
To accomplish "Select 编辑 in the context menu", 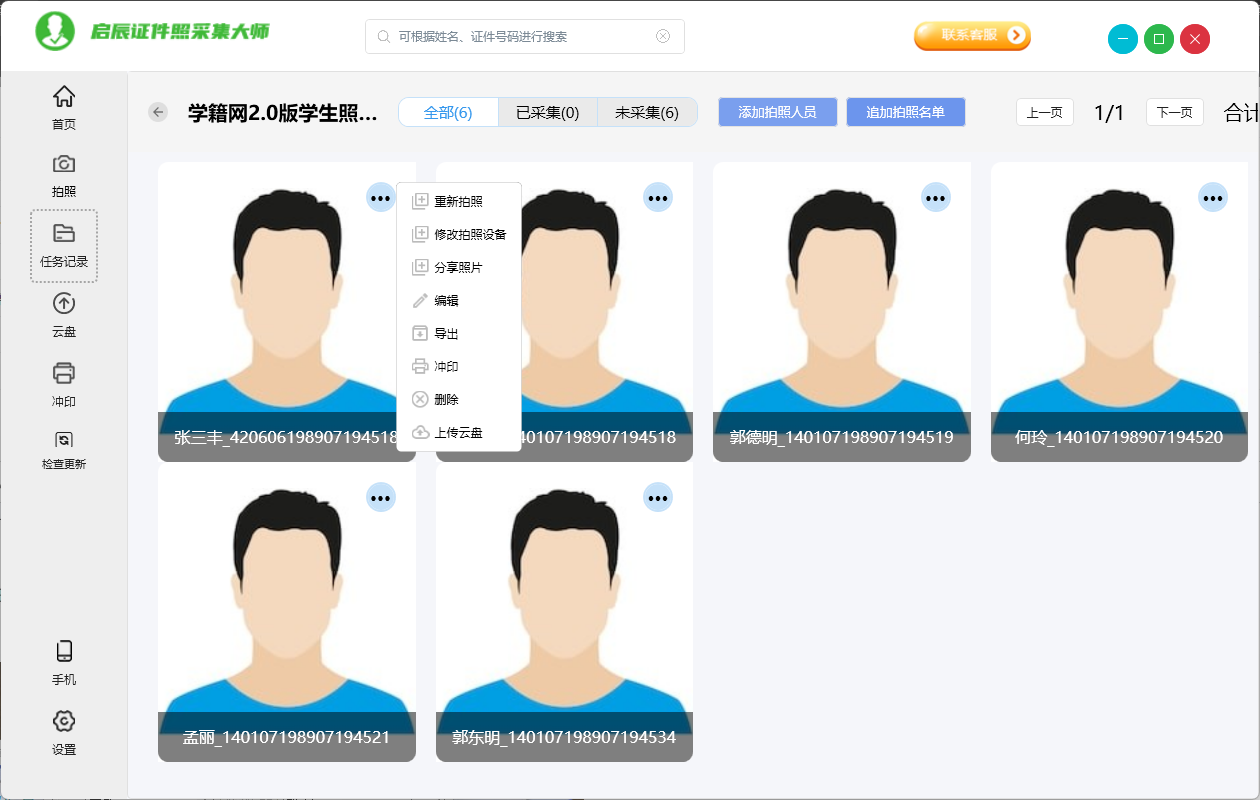I will click(x=459, y=300).
